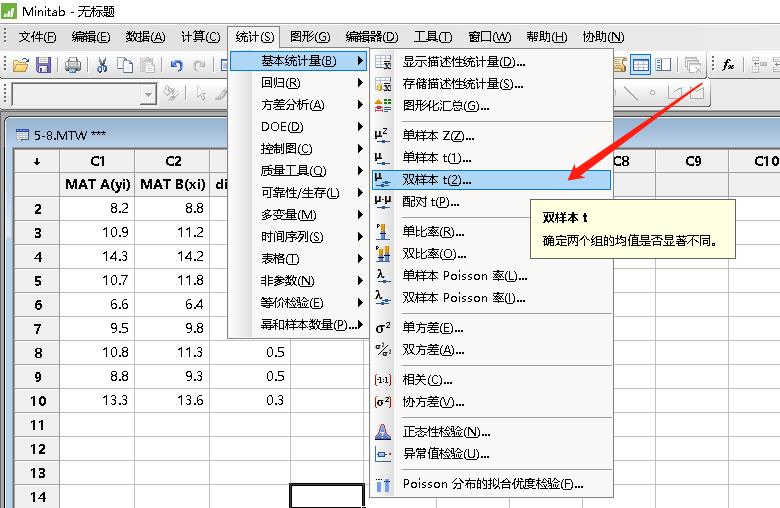The height and width of the screenshot is (508, 780).
Task: Click the μ icon for 单样本 t
Action: (x=382, y=158)
